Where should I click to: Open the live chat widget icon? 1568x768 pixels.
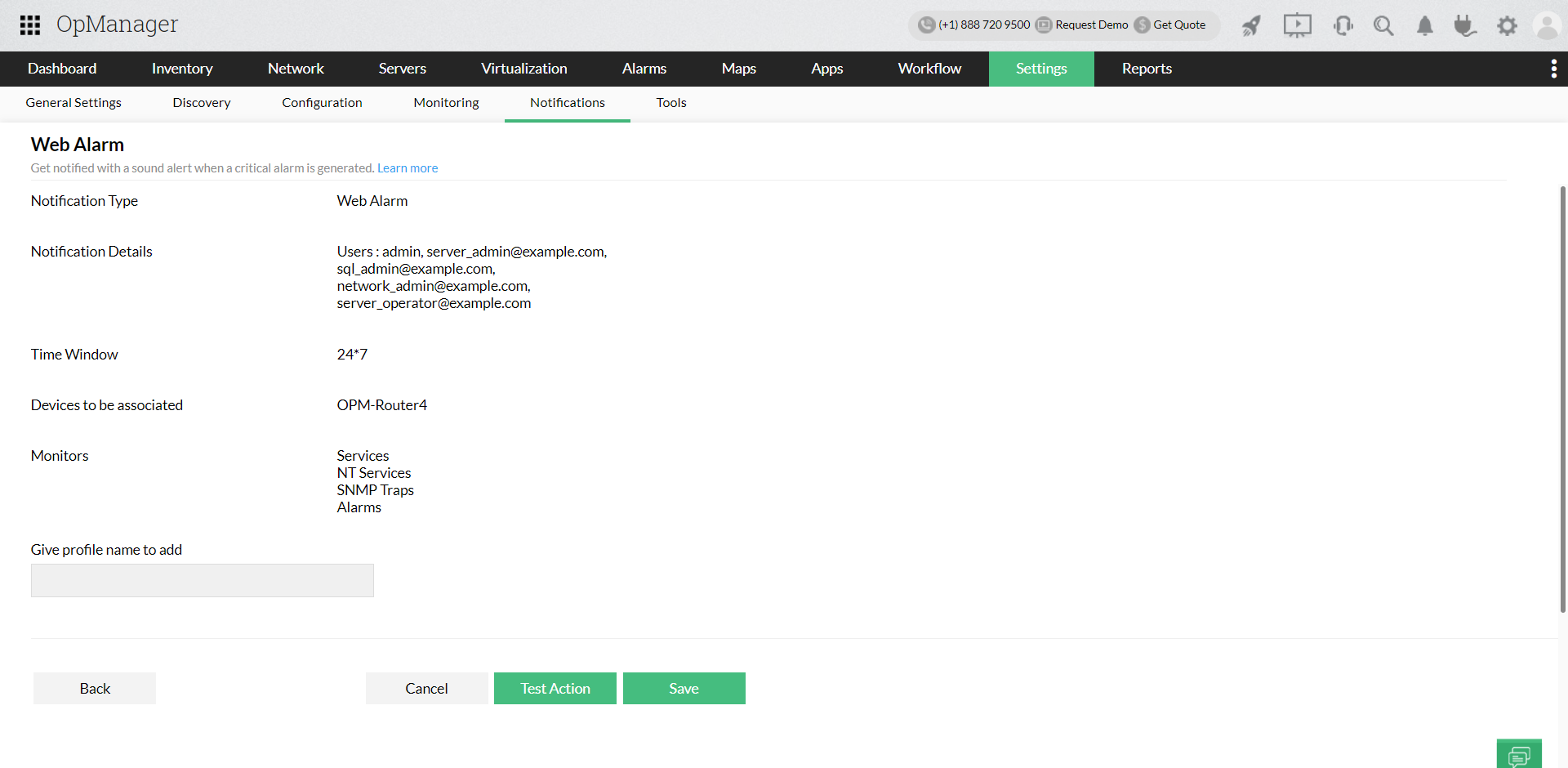pos(1519,754)
